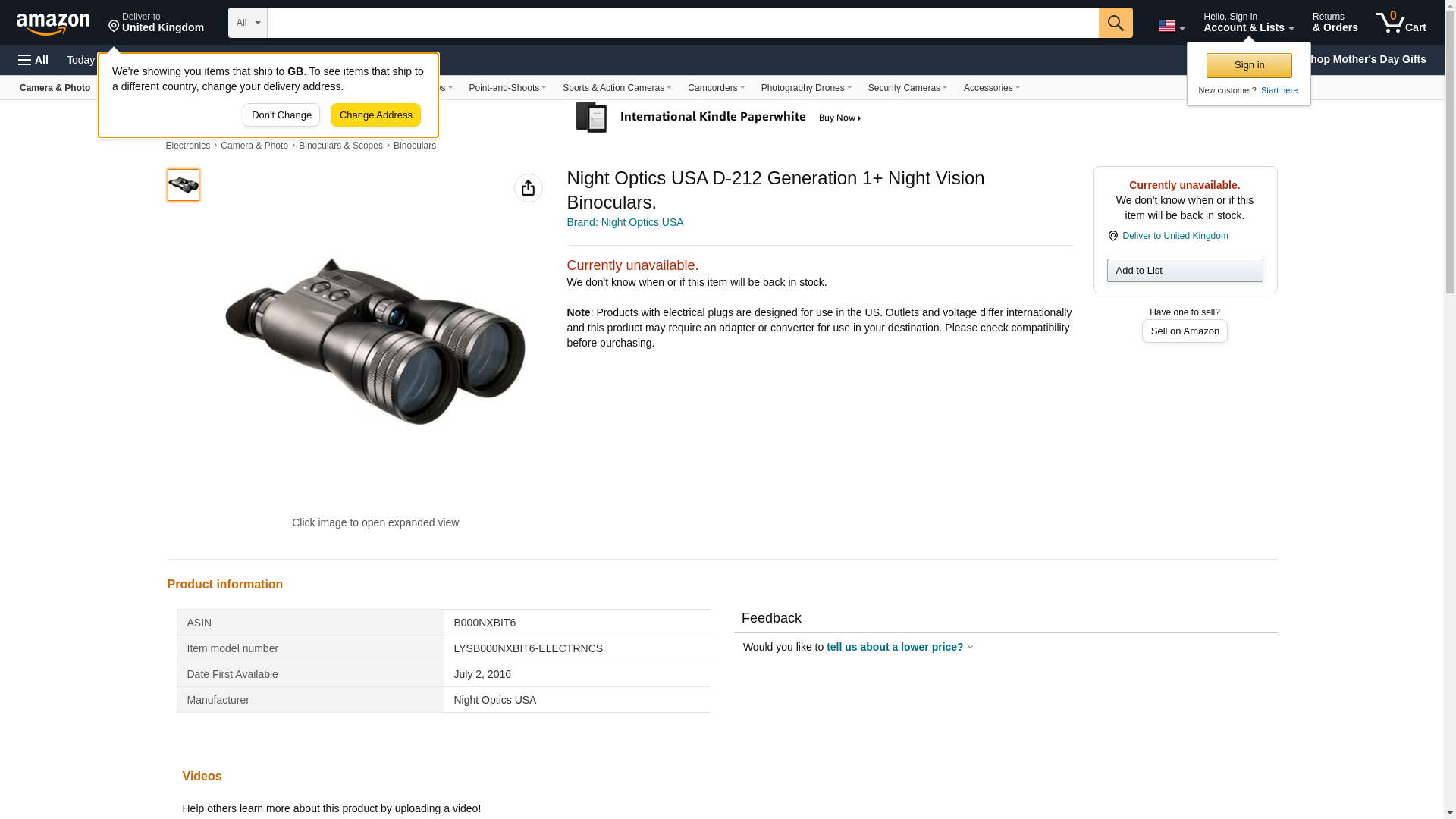Open the All hamburger menu
1456x819 pixels.
pos(33,60)
